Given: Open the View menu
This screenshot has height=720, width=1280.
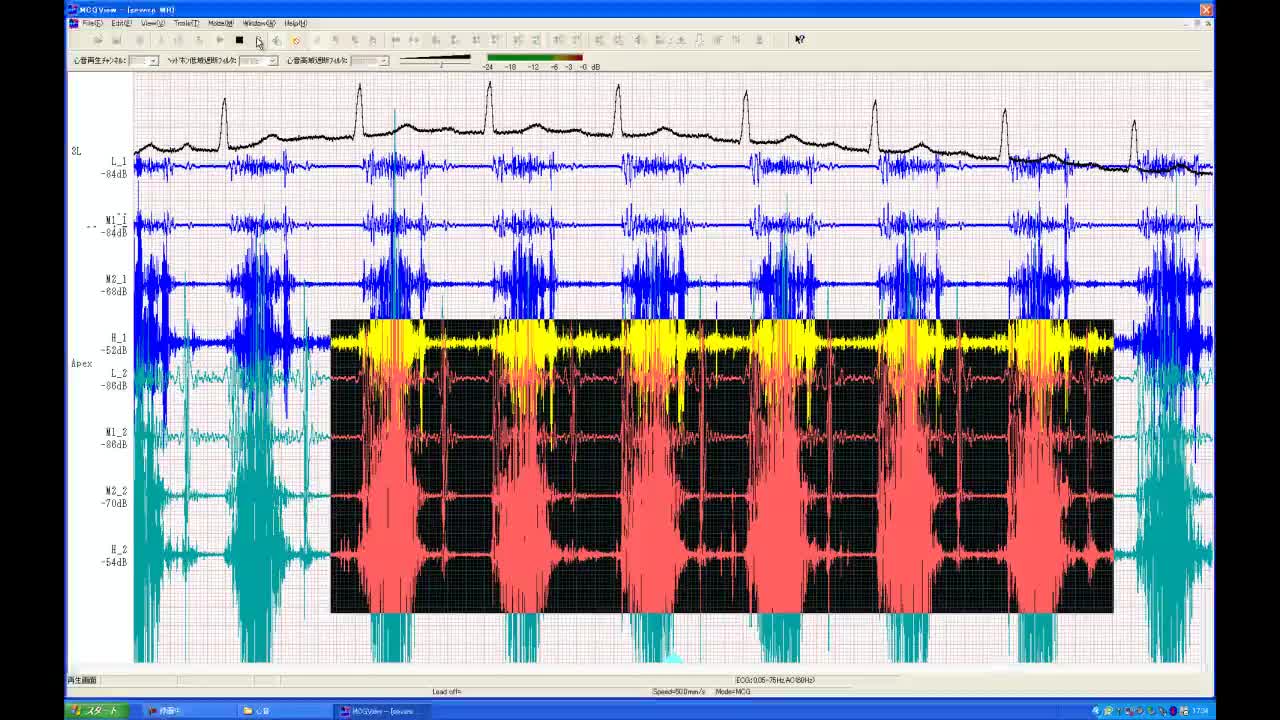Looking at the screenshot, I should point(153,23).
